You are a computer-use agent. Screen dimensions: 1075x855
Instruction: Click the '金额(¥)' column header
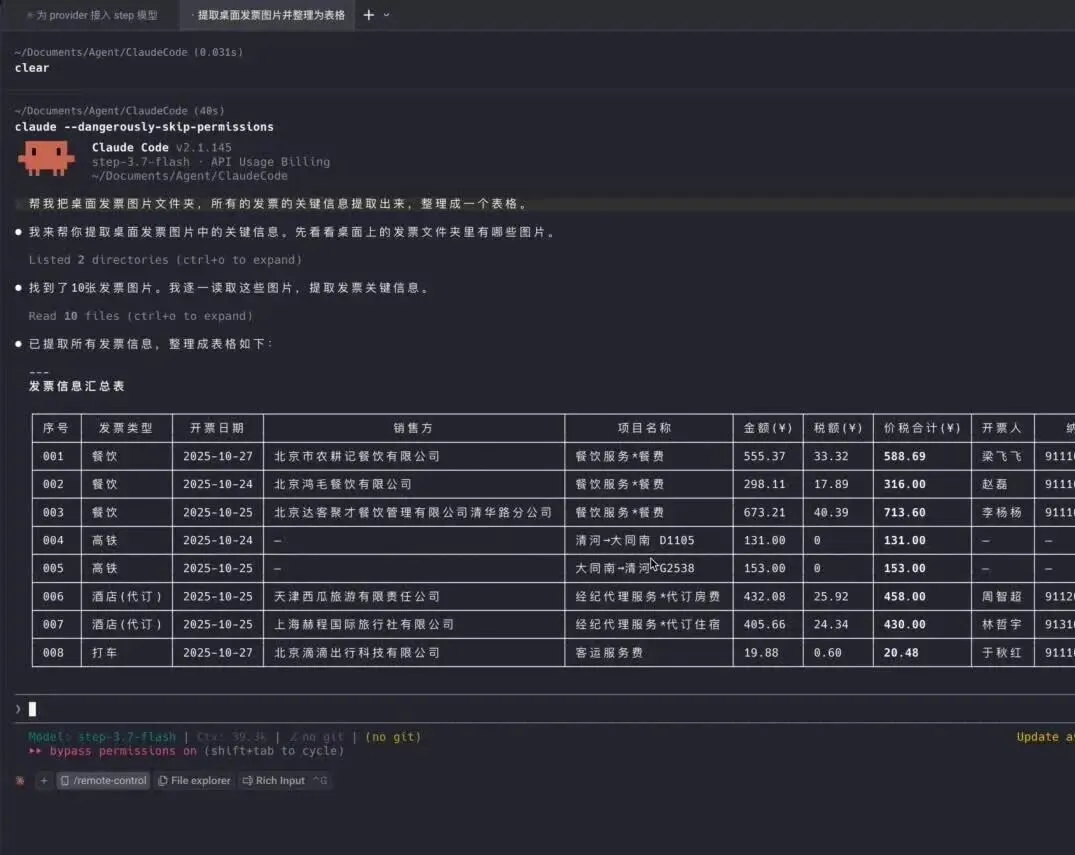click(x=768, y=428)
